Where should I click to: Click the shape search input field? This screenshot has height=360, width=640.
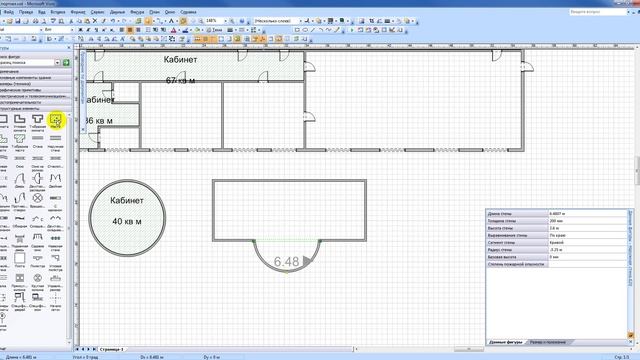pyautogui.click(x=27, y=62)
